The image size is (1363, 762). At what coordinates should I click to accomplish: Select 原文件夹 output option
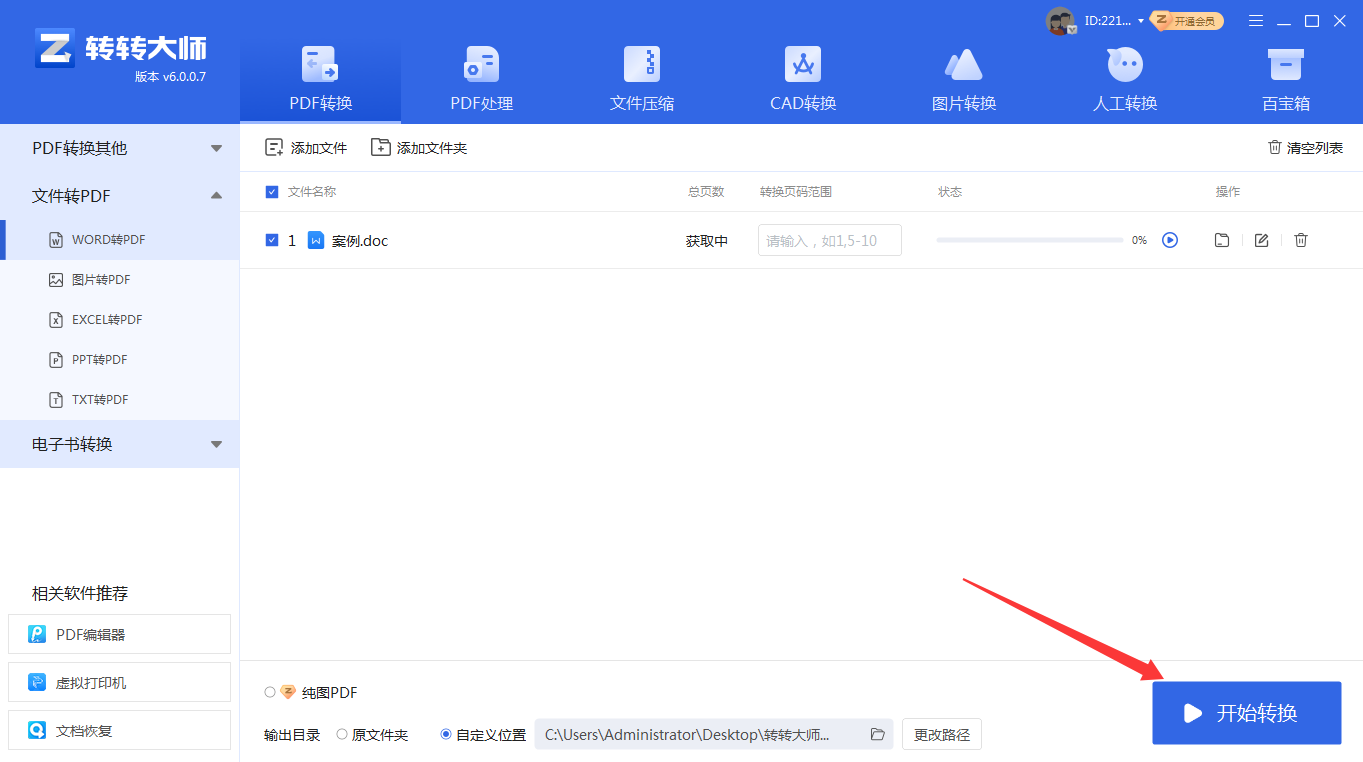[x=342, y=734]
